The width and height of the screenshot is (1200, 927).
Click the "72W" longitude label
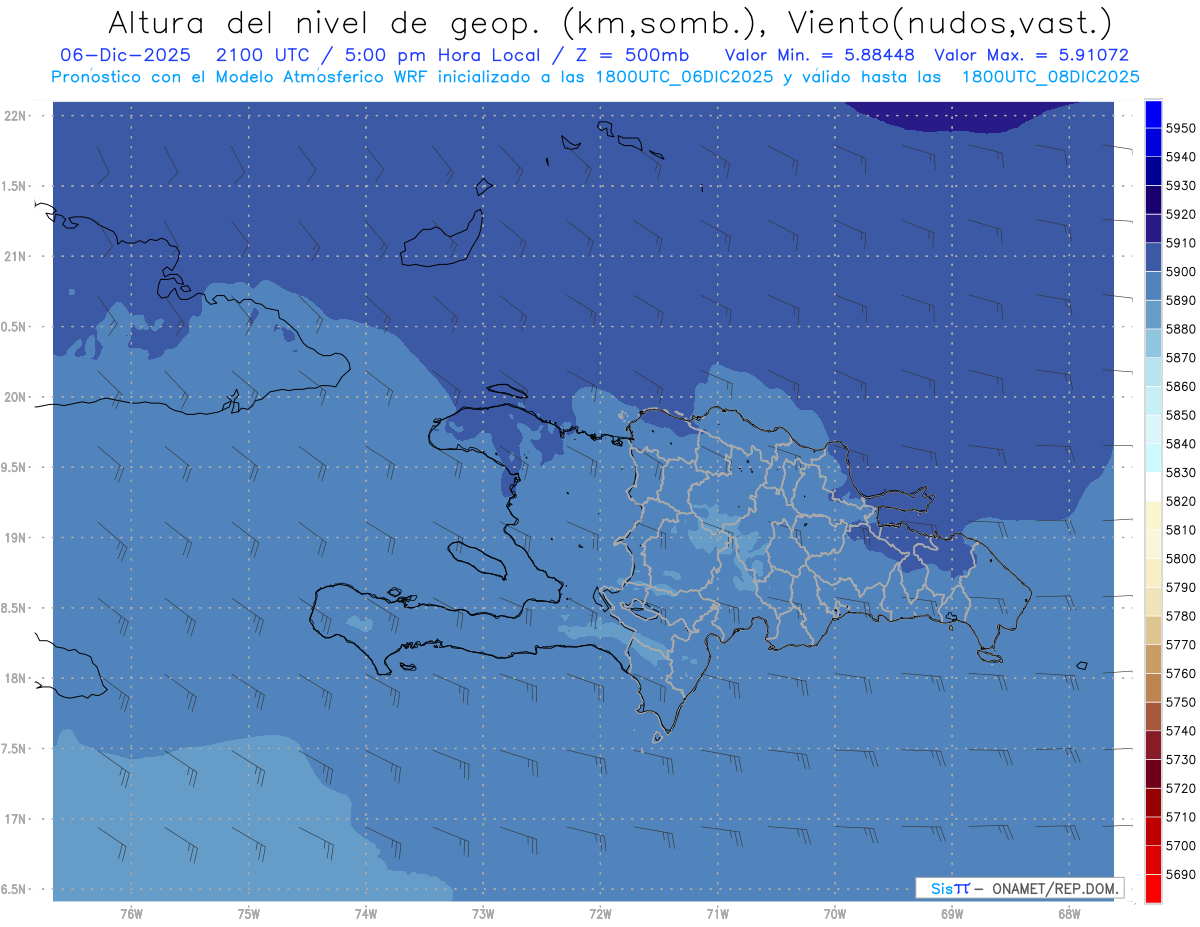click(601, 914)
